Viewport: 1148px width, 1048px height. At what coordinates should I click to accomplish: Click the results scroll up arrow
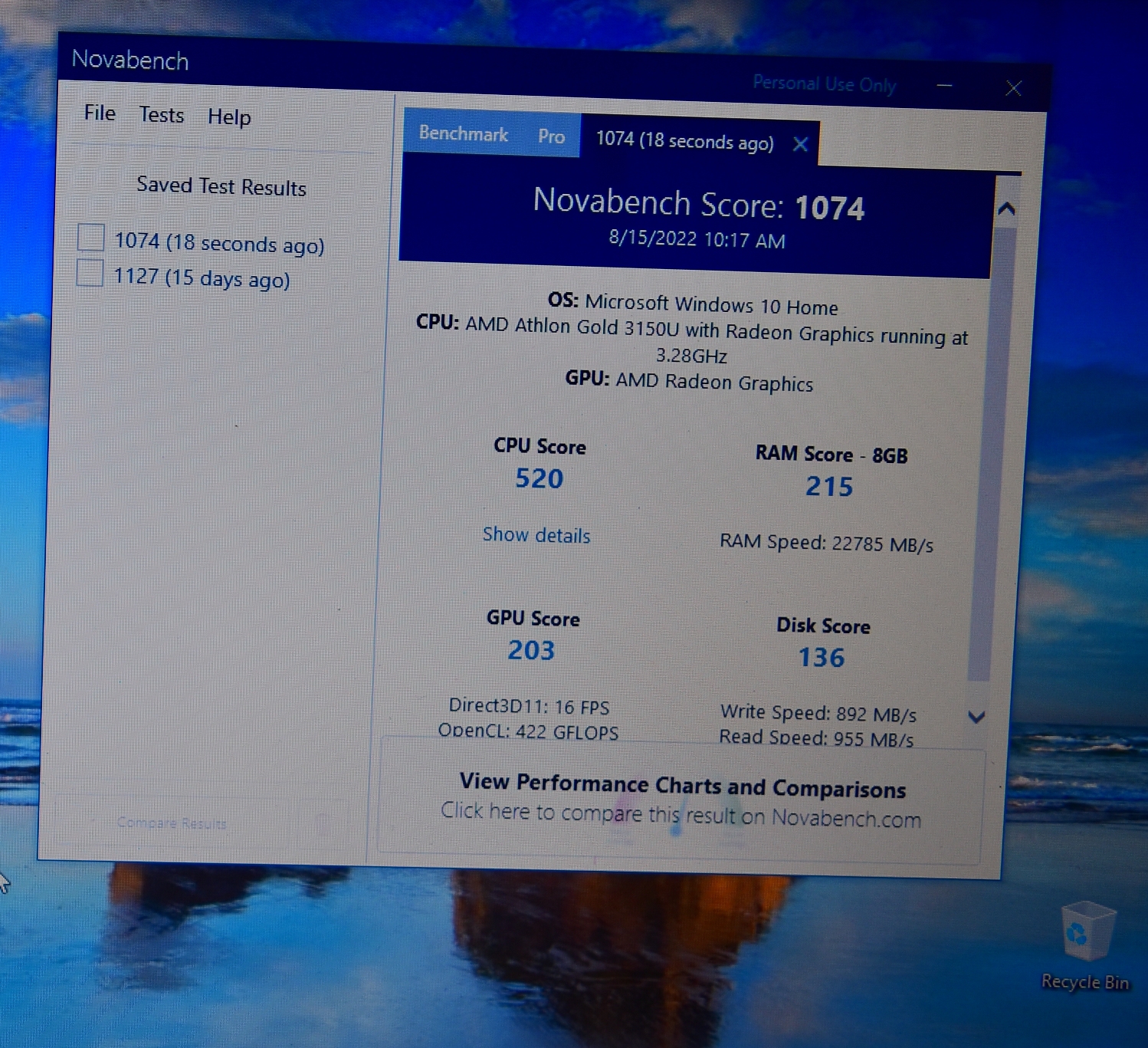1007,208
